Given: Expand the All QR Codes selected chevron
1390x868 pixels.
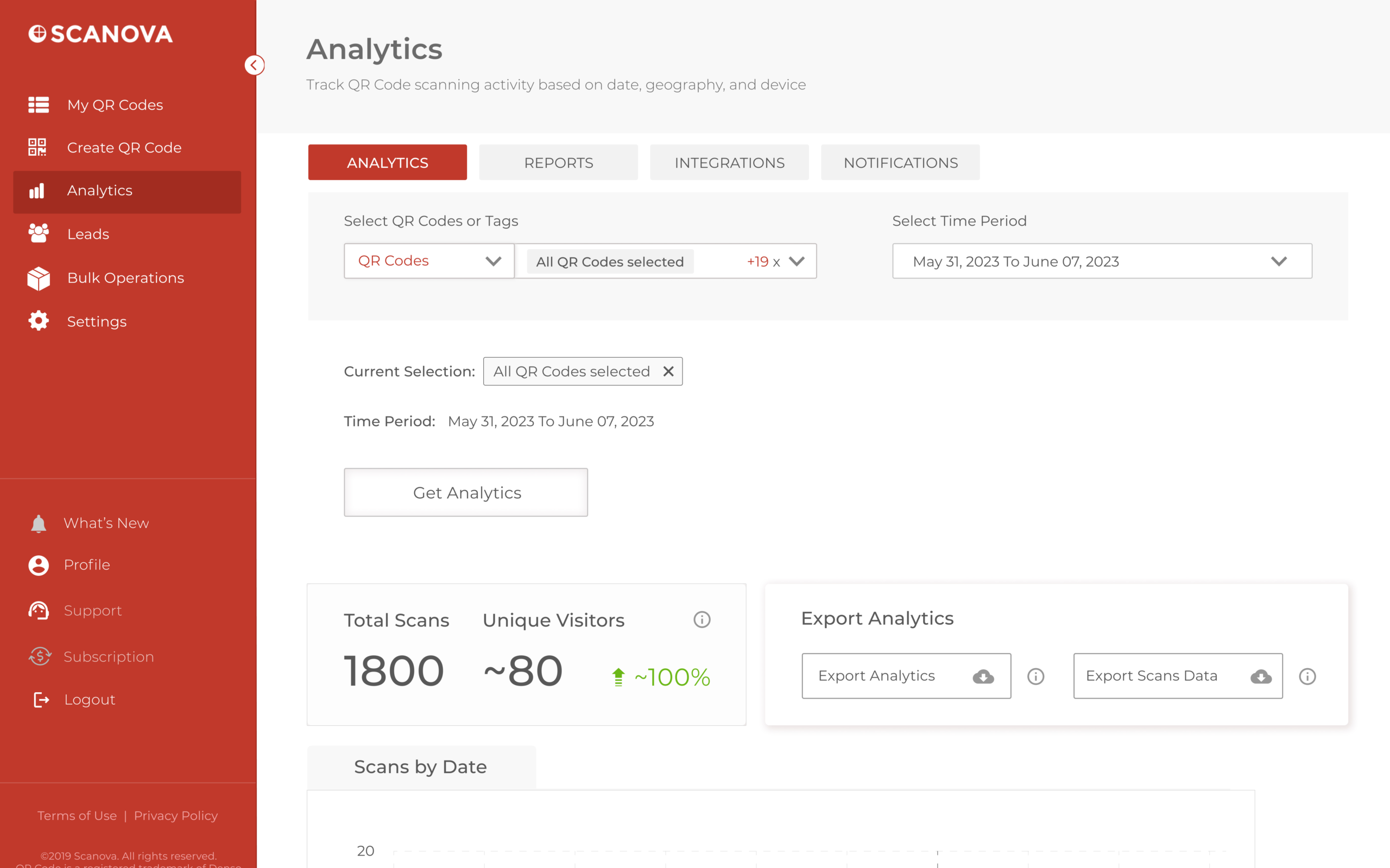Looking at the screenshot, I should point(797,261).
